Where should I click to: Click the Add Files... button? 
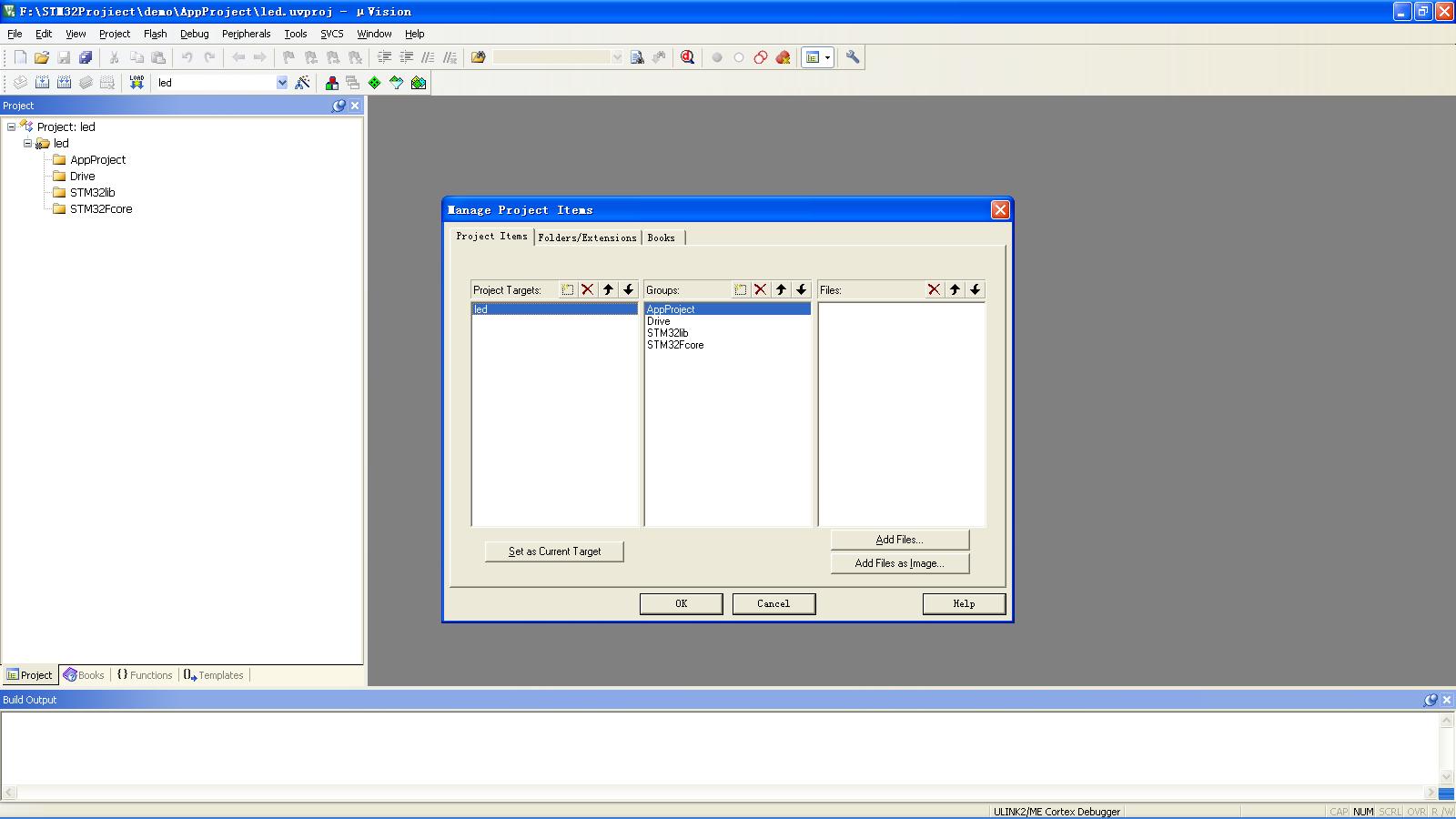900,540
